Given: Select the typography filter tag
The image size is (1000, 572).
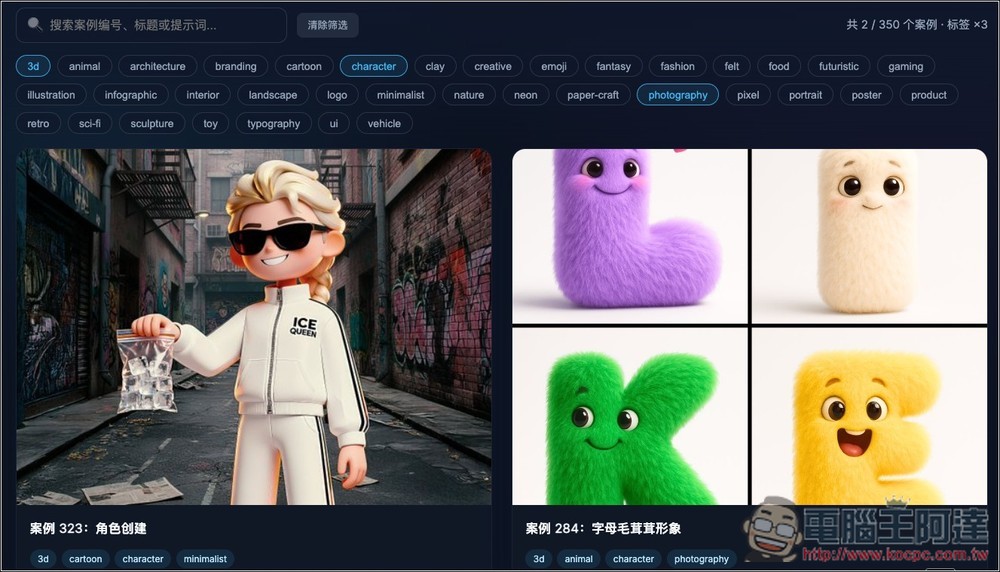Looking at the screenshot, I should 273,124.
